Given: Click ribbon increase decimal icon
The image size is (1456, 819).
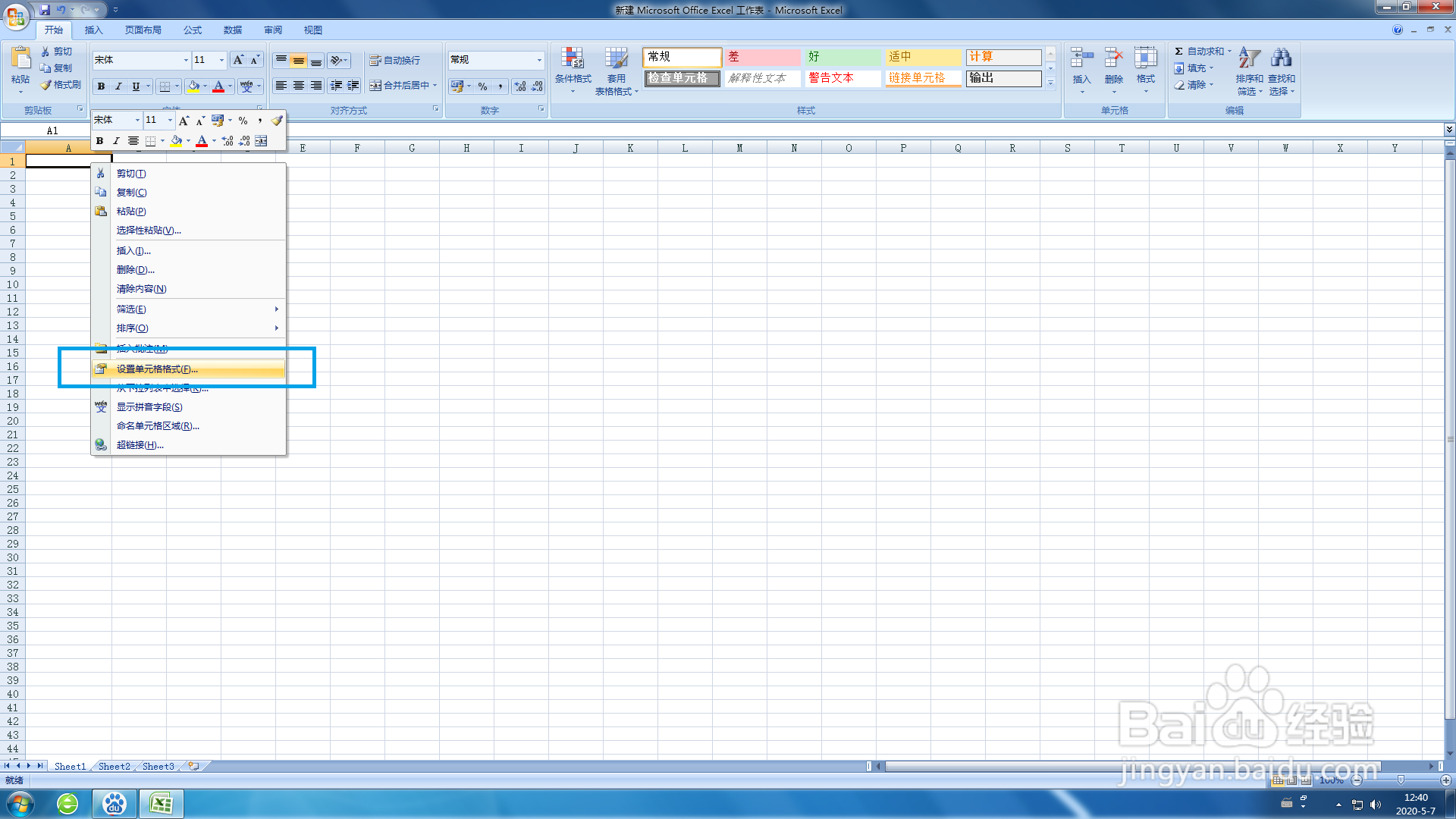Looking at the screenshot, I should 520,86.
